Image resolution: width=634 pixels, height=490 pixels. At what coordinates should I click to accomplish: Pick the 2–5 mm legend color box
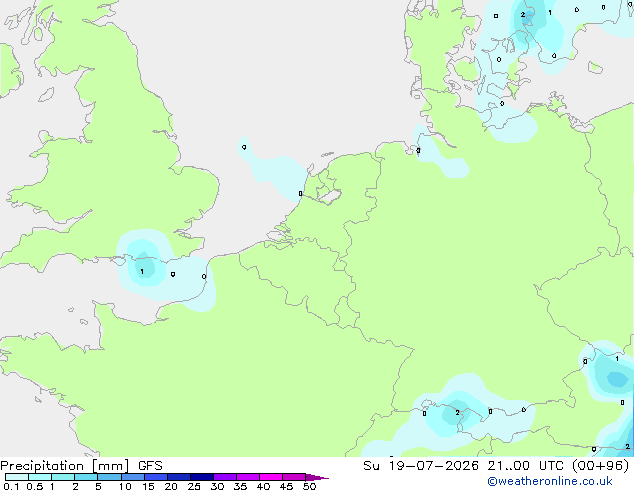coord(86,477)
